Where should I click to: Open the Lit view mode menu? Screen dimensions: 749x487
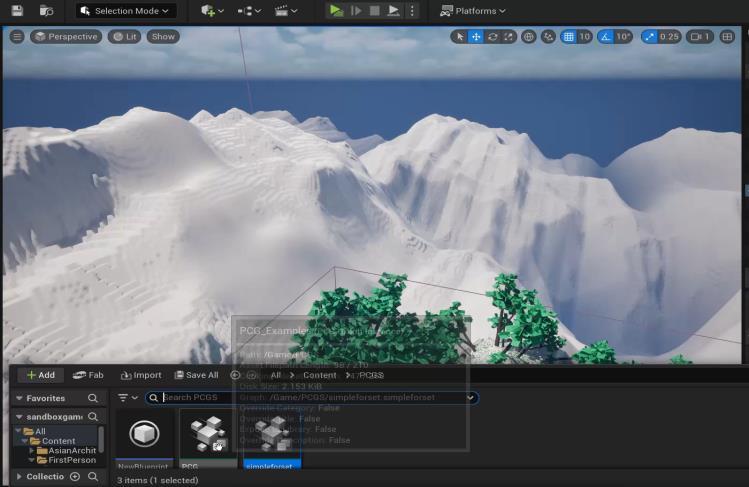(x=125, y=37)
